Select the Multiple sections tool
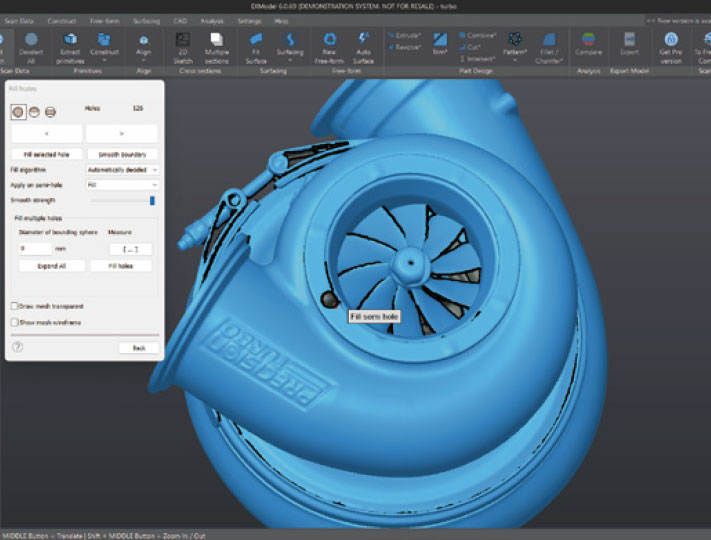This screenshot has height=540, width=711. [x=217, y=41]
